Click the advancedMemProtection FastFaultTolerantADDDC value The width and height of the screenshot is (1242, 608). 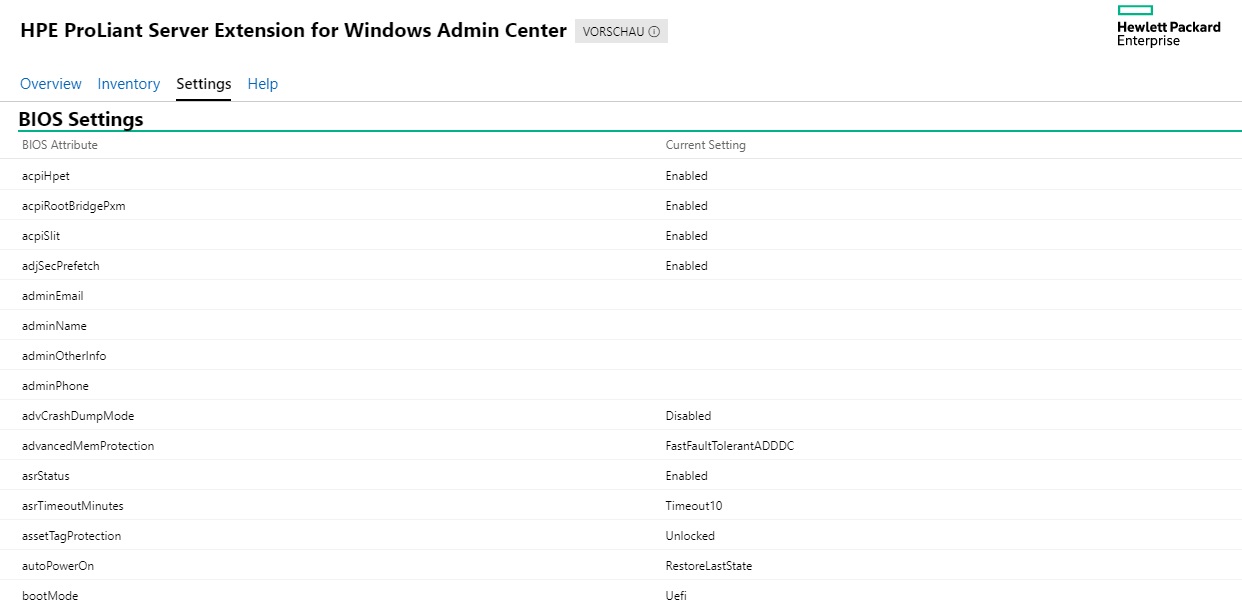730,446
